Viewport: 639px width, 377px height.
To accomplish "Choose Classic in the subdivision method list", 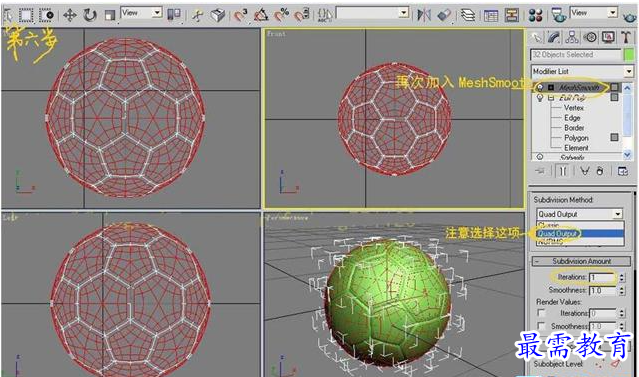I will pos(580,225).
